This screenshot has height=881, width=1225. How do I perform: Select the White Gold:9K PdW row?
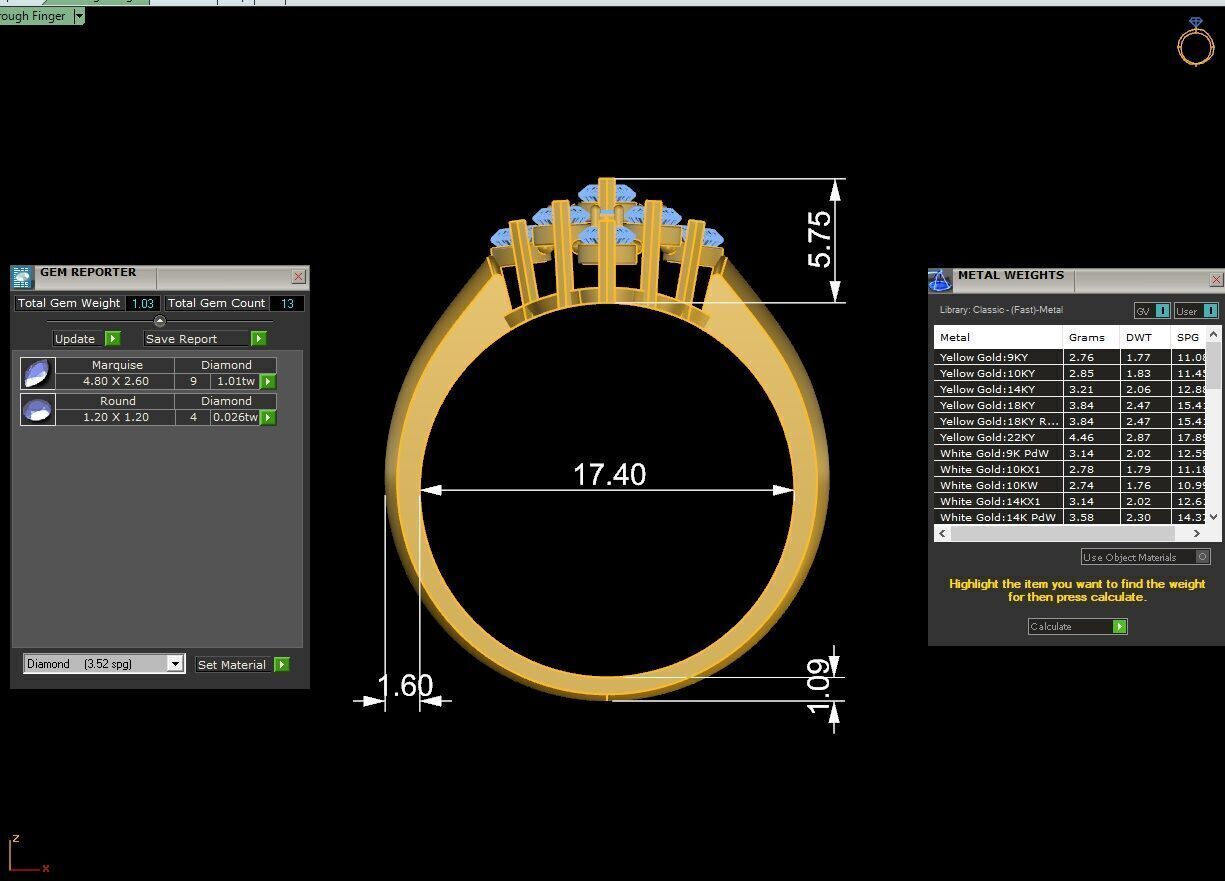point(1070,453)
